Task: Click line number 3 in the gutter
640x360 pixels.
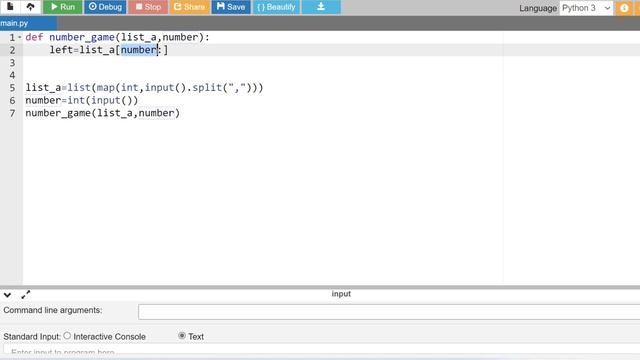Action: [12, 63]
